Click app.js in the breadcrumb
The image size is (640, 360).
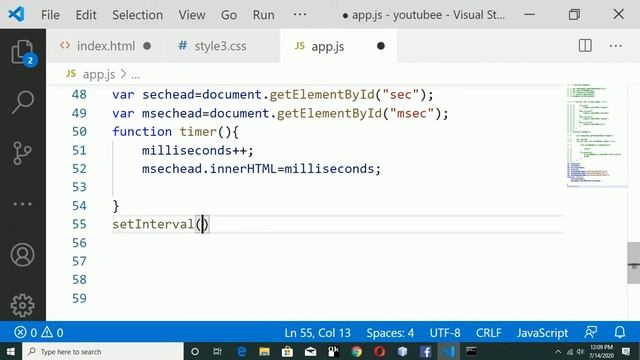[99, 75]
